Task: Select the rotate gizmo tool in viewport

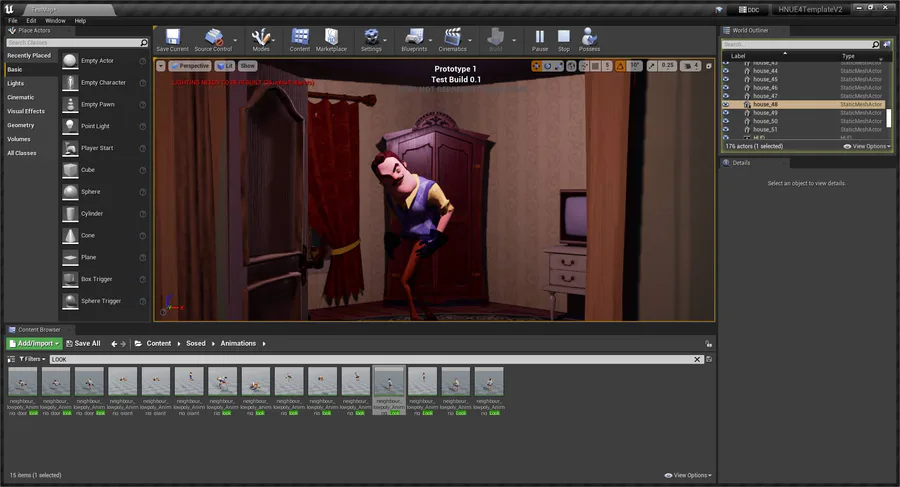Action: 548,66
